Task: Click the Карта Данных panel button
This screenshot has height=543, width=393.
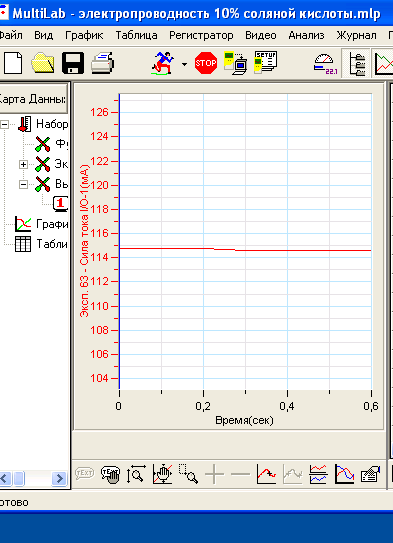Action: [33, 99]
